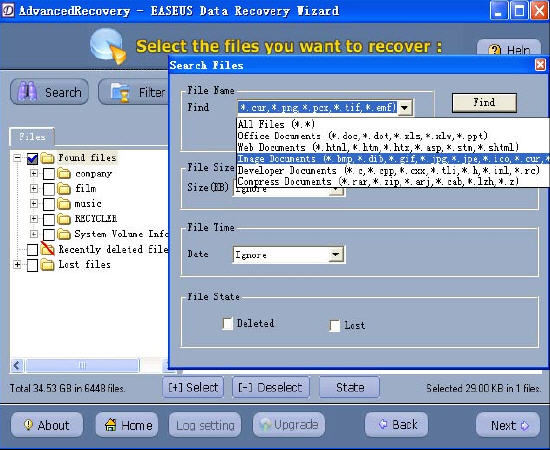Select Image Documents filter option
550x450 pixels.
pyautogui.click(x=393, y=159)
